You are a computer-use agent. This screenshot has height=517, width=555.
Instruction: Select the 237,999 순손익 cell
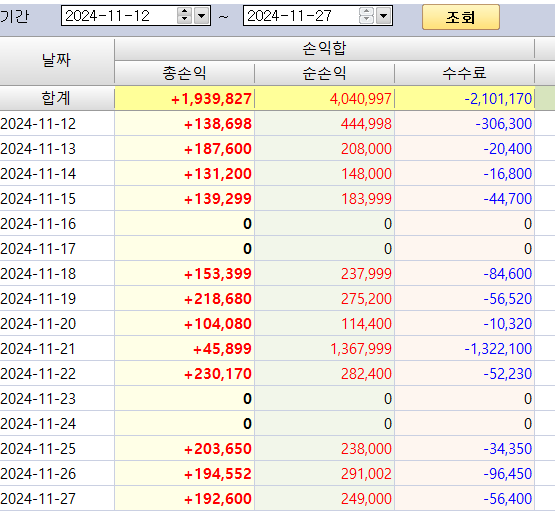324,274
